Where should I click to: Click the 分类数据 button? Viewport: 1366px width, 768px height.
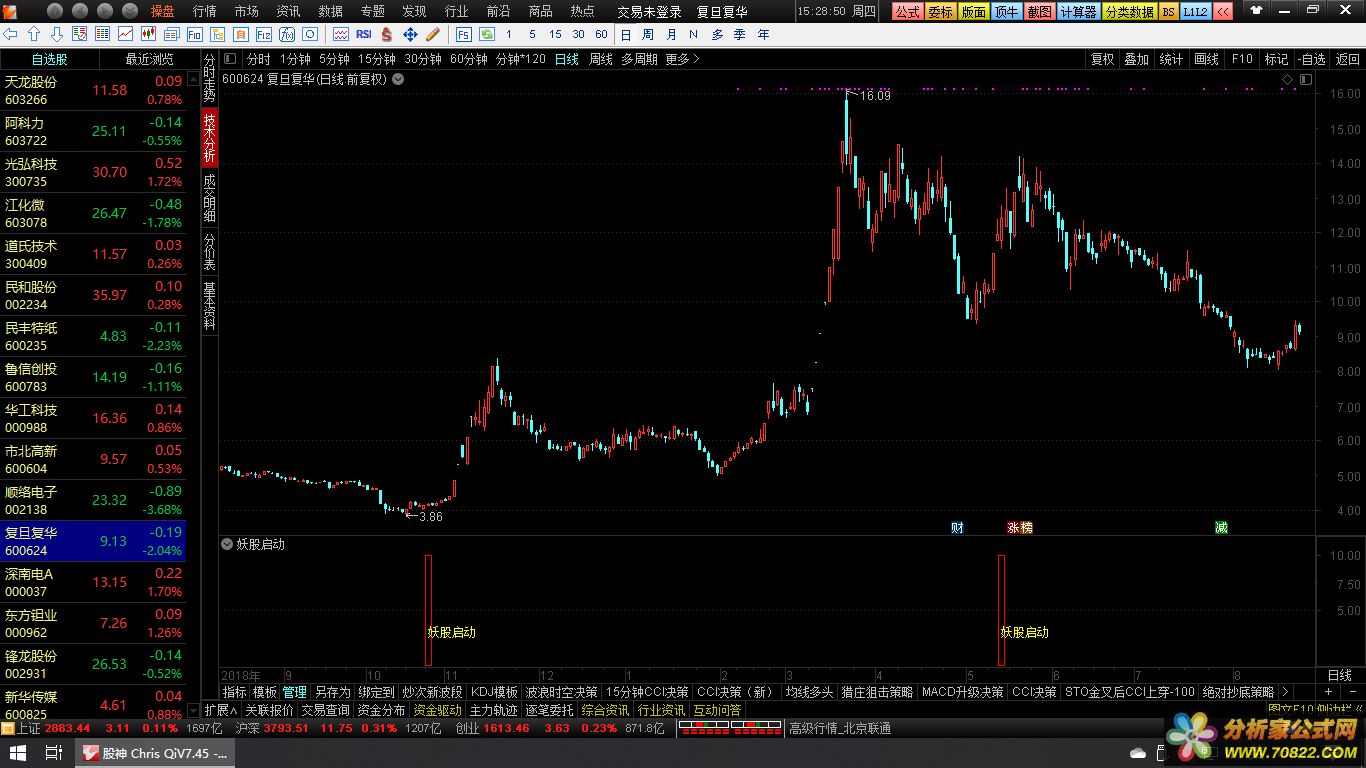click(x=1129, y=11)
